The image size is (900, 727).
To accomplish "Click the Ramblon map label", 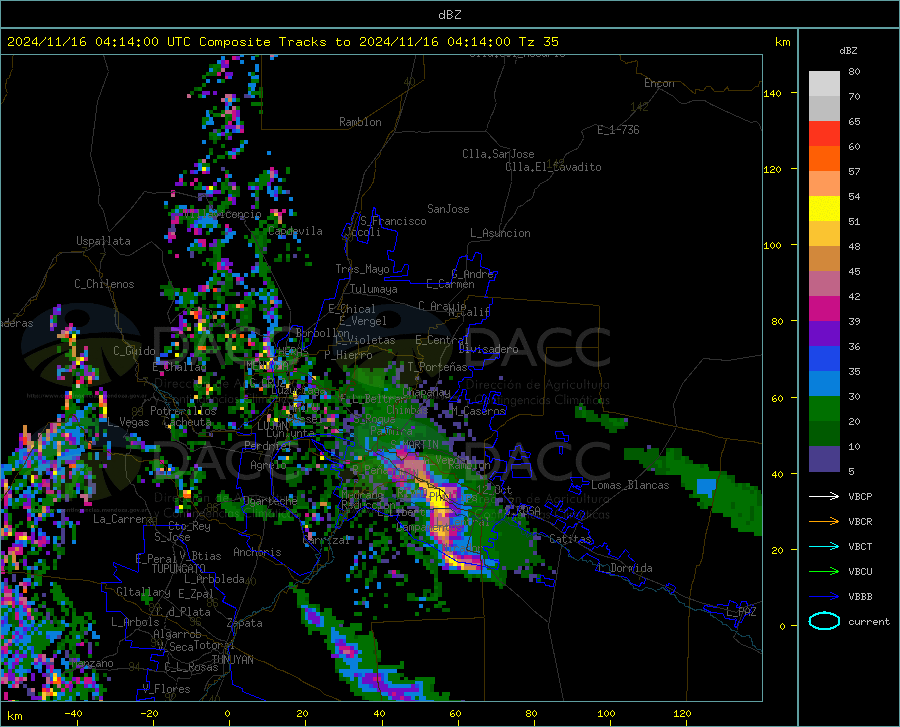I will point(360,122).
